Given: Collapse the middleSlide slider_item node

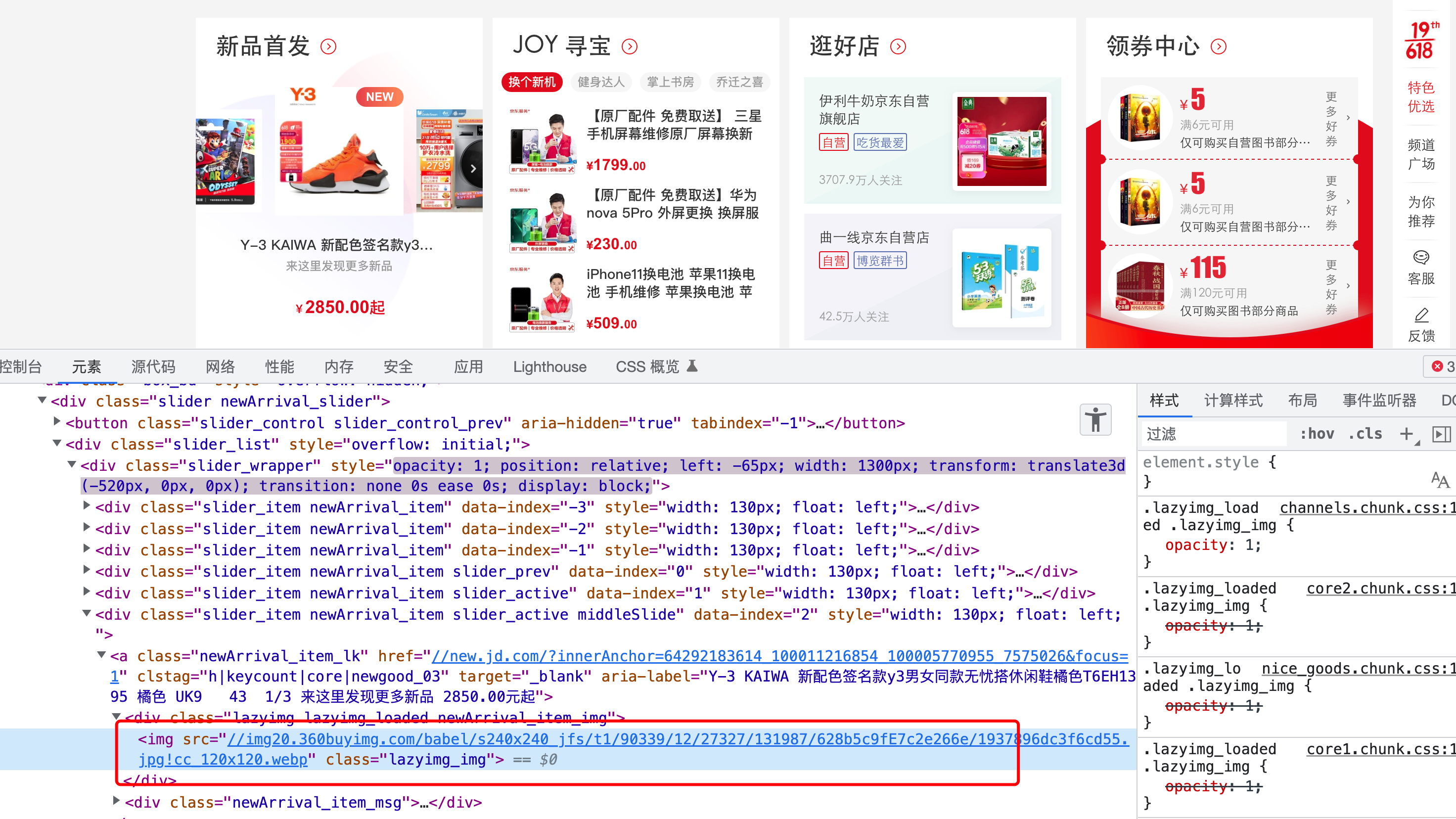Looking at the screenshot, I should 87,614.
